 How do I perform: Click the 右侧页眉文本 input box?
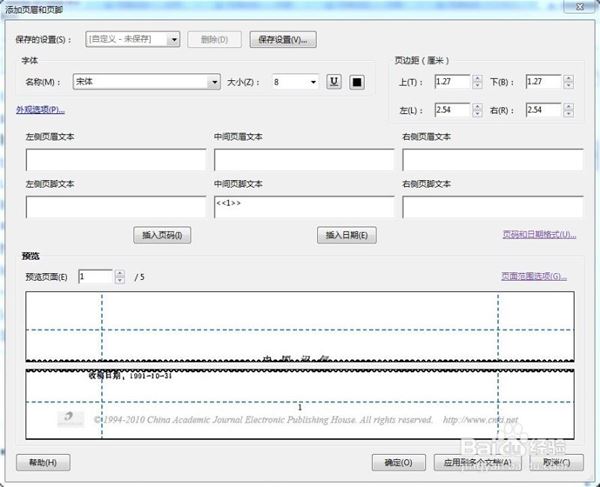492,160
